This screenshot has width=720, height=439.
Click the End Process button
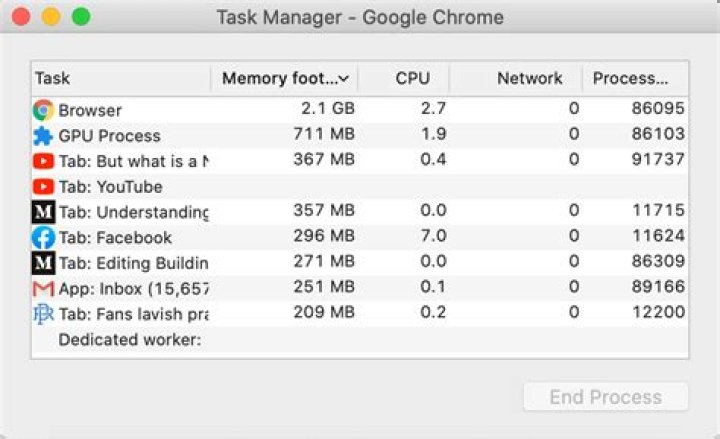click(x=606, y=397)
